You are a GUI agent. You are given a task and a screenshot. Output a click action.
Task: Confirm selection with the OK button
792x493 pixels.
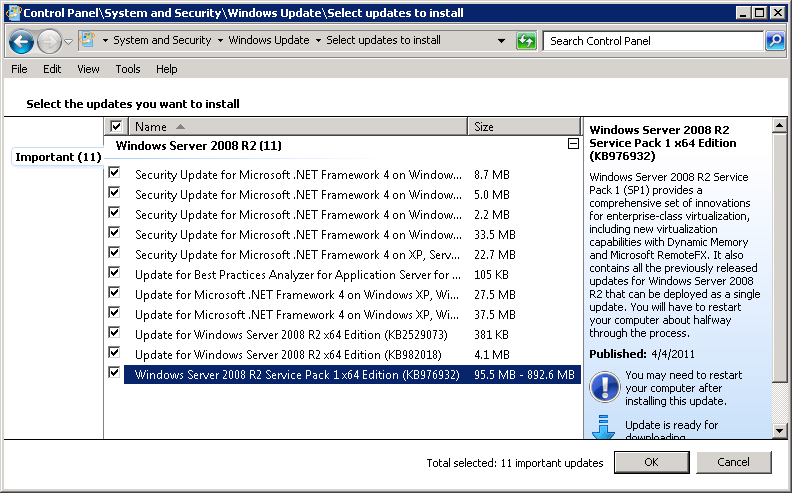tap(652, 462)
